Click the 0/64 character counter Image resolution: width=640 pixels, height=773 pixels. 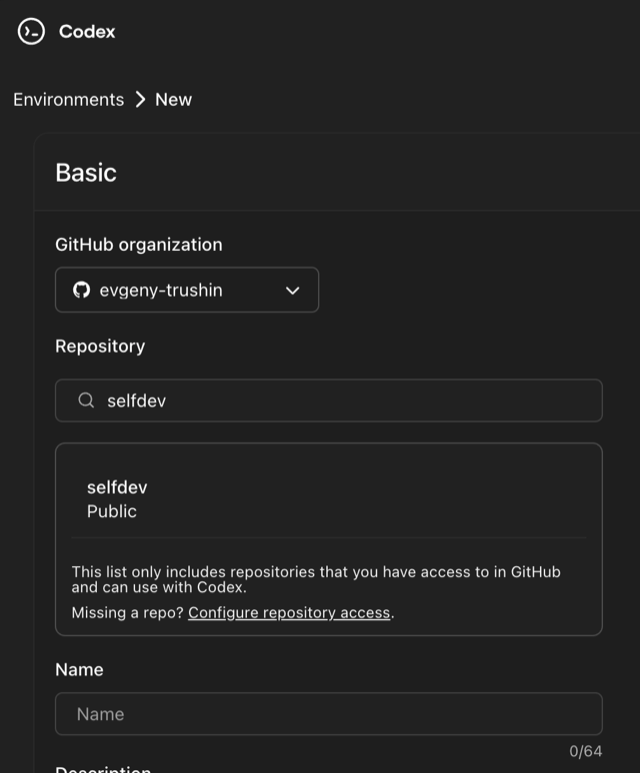tap(585, 751)
